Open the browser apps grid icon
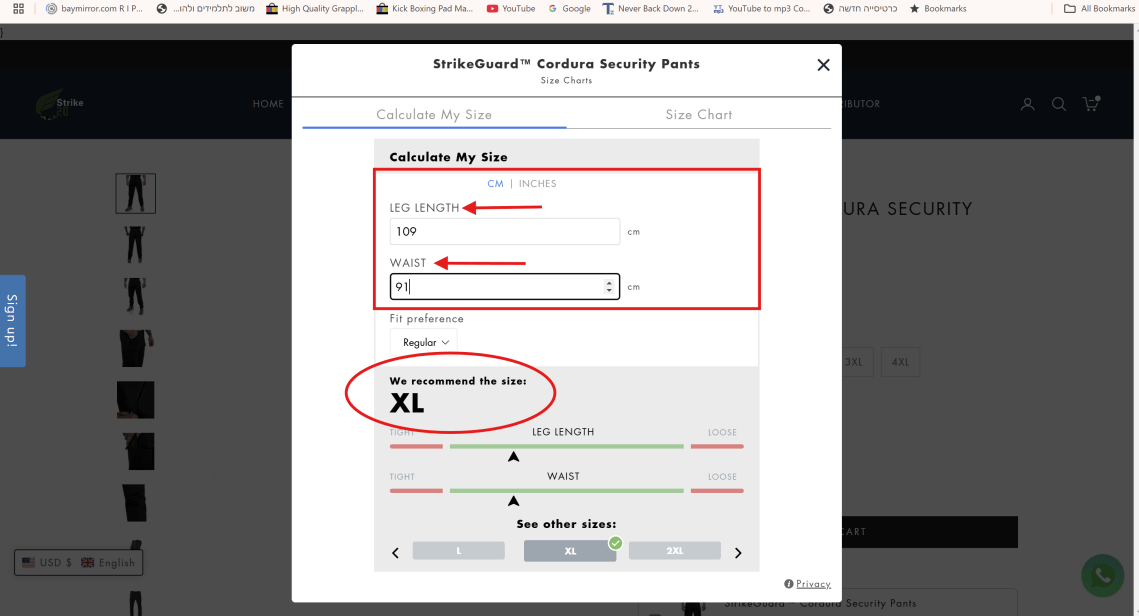 point(18,8)
